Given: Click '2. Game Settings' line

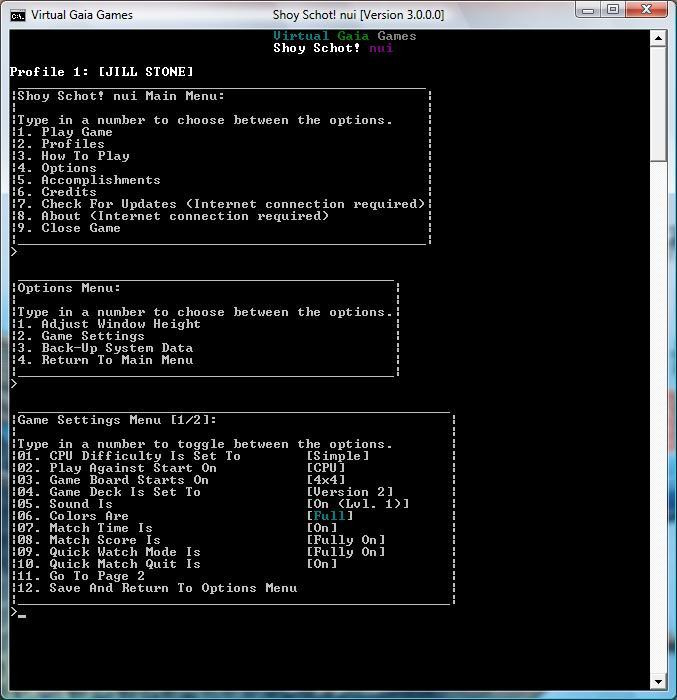Looking at the screenshot, I should (81, 337).
